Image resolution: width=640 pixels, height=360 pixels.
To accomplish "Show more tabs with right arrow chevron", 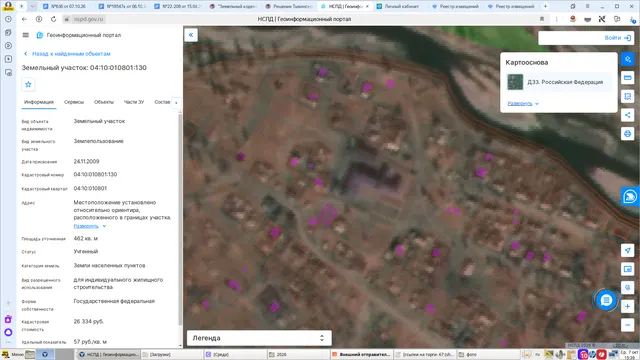I will (176, 102).
